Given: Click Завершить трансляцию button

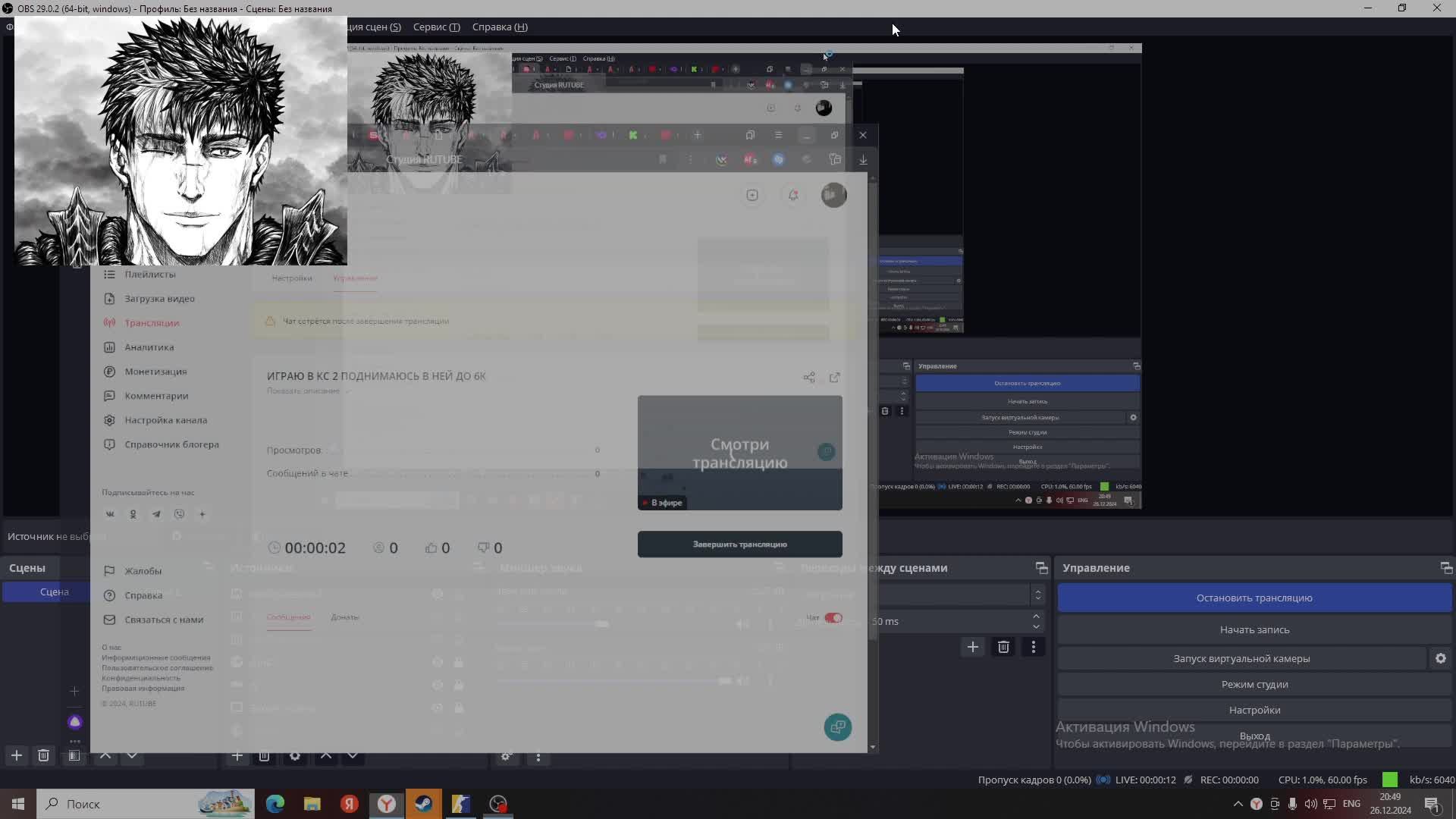Looking at the screenshot, I should pos(739,544).
